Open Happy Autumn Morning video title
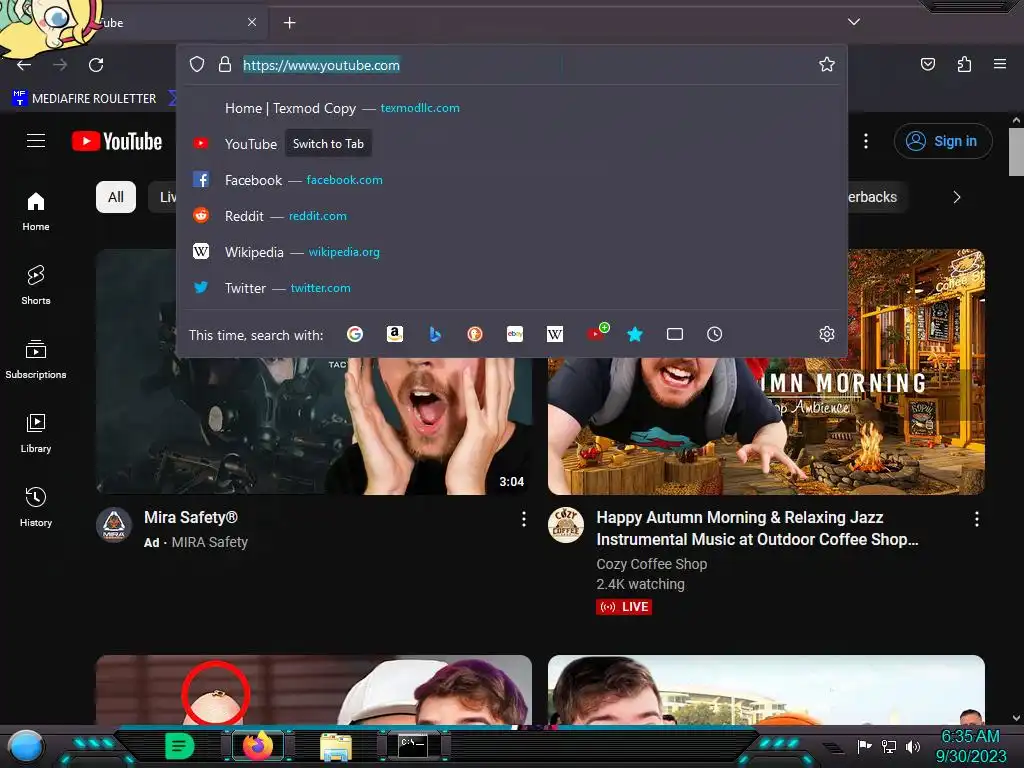This screenshot has width=1024, height=768. [757, 528]
